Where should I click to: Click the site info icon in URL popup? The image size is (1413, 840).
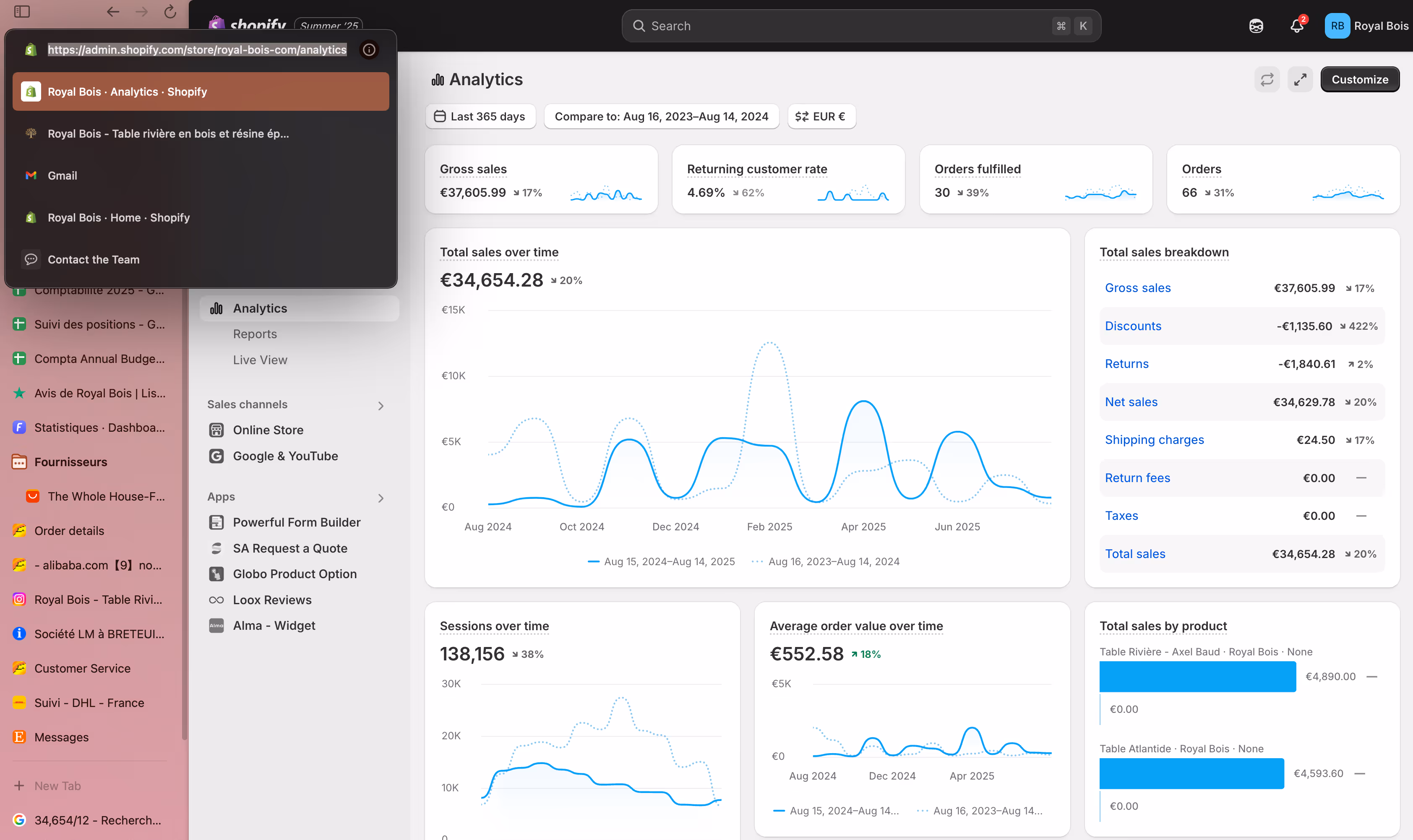[369, 50]
